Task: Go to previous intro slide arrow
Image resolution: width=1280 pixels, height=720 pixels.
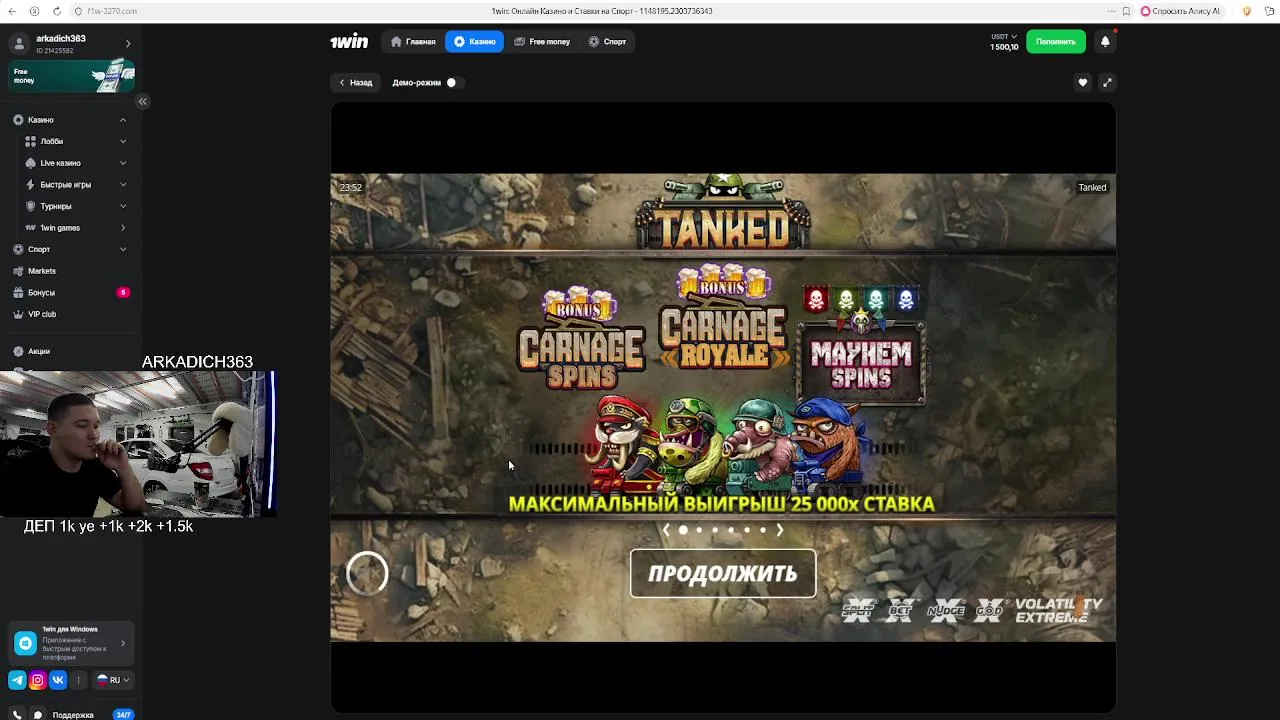Action: [x=666, y=530]
